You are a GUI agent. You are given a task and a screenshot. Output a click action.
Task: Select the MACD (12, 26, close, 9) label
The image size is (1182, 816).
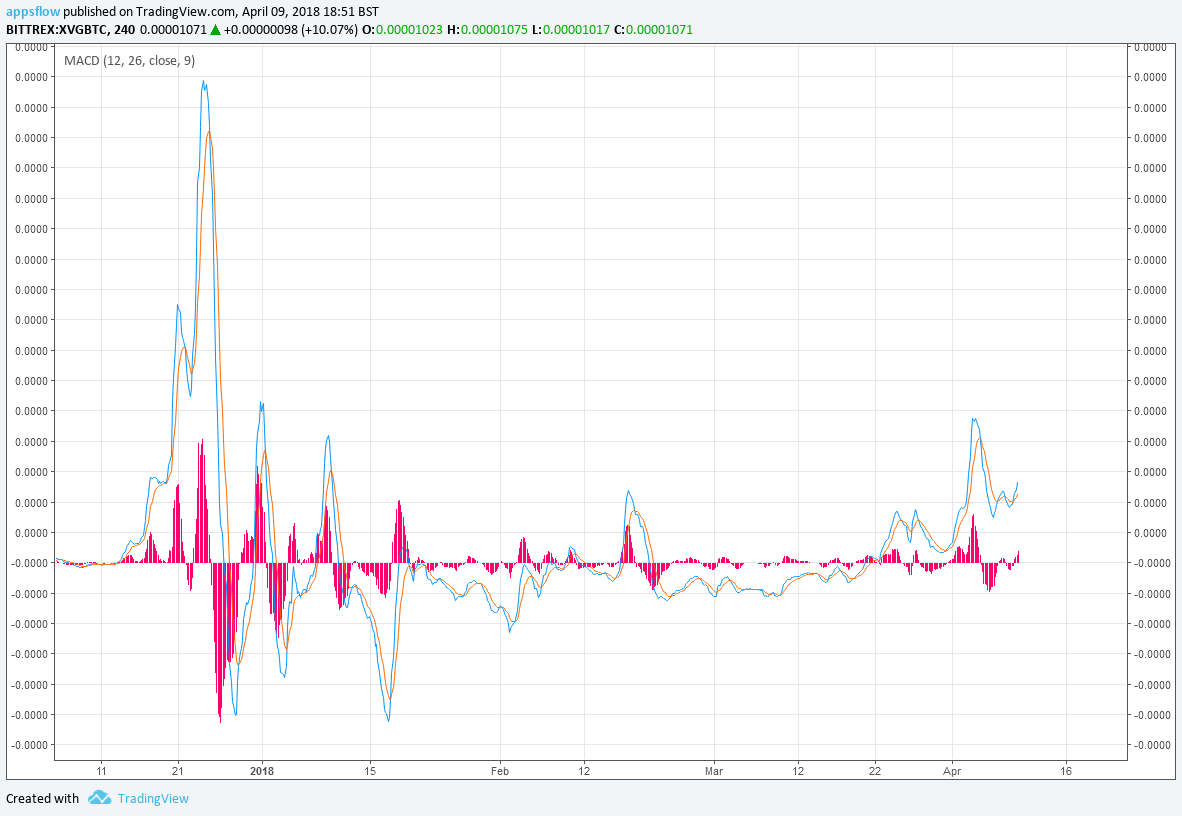coord(130,60)
